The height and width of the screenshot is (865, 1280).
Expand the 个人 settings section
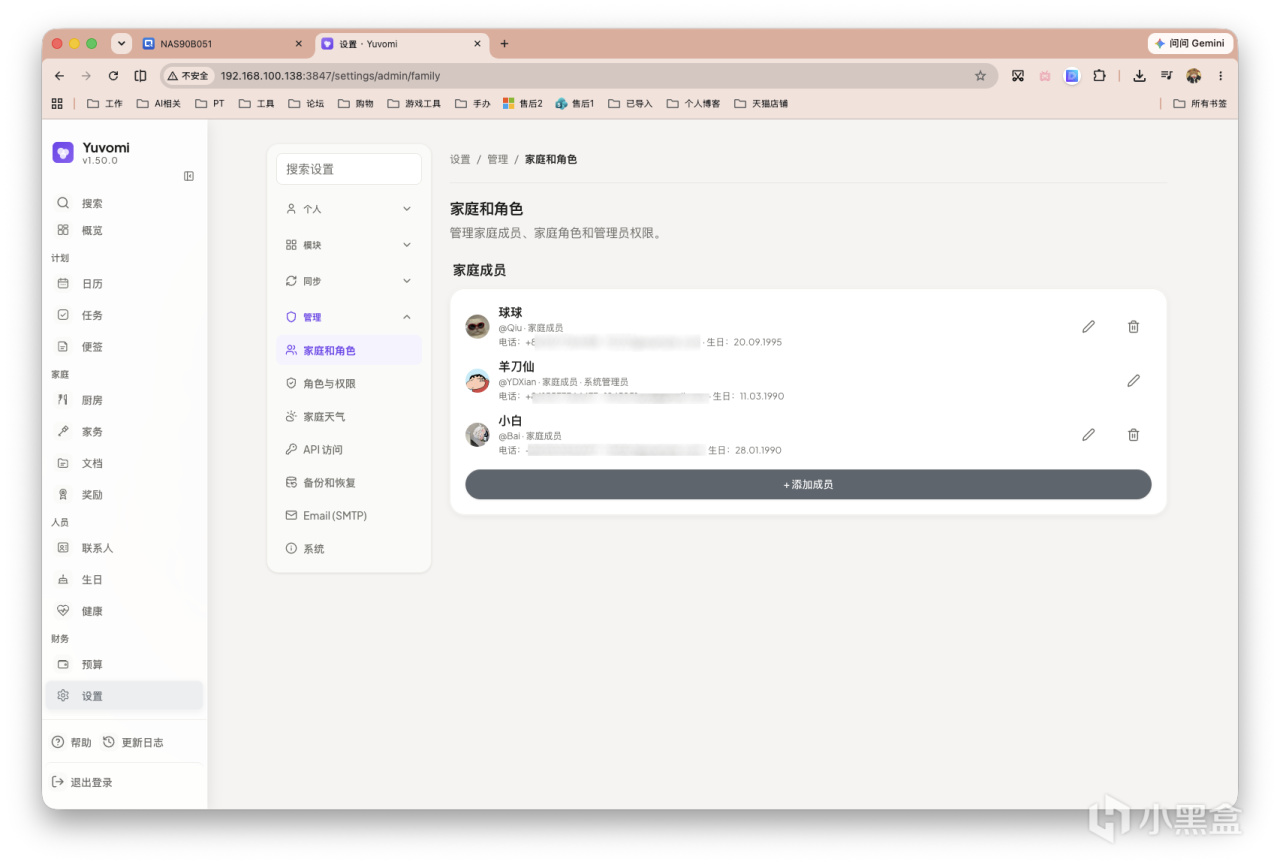coord(348,209)
